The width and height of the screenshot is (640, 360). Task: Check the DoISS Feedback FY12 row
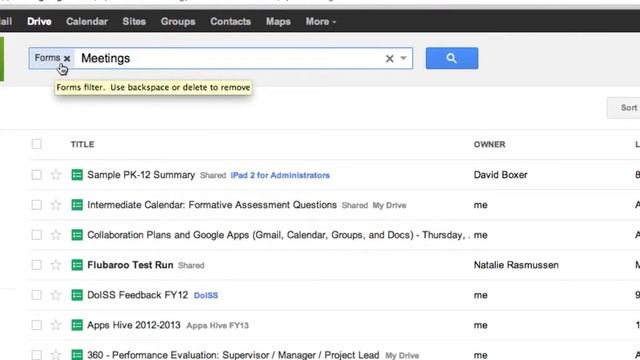coord(36,295)
